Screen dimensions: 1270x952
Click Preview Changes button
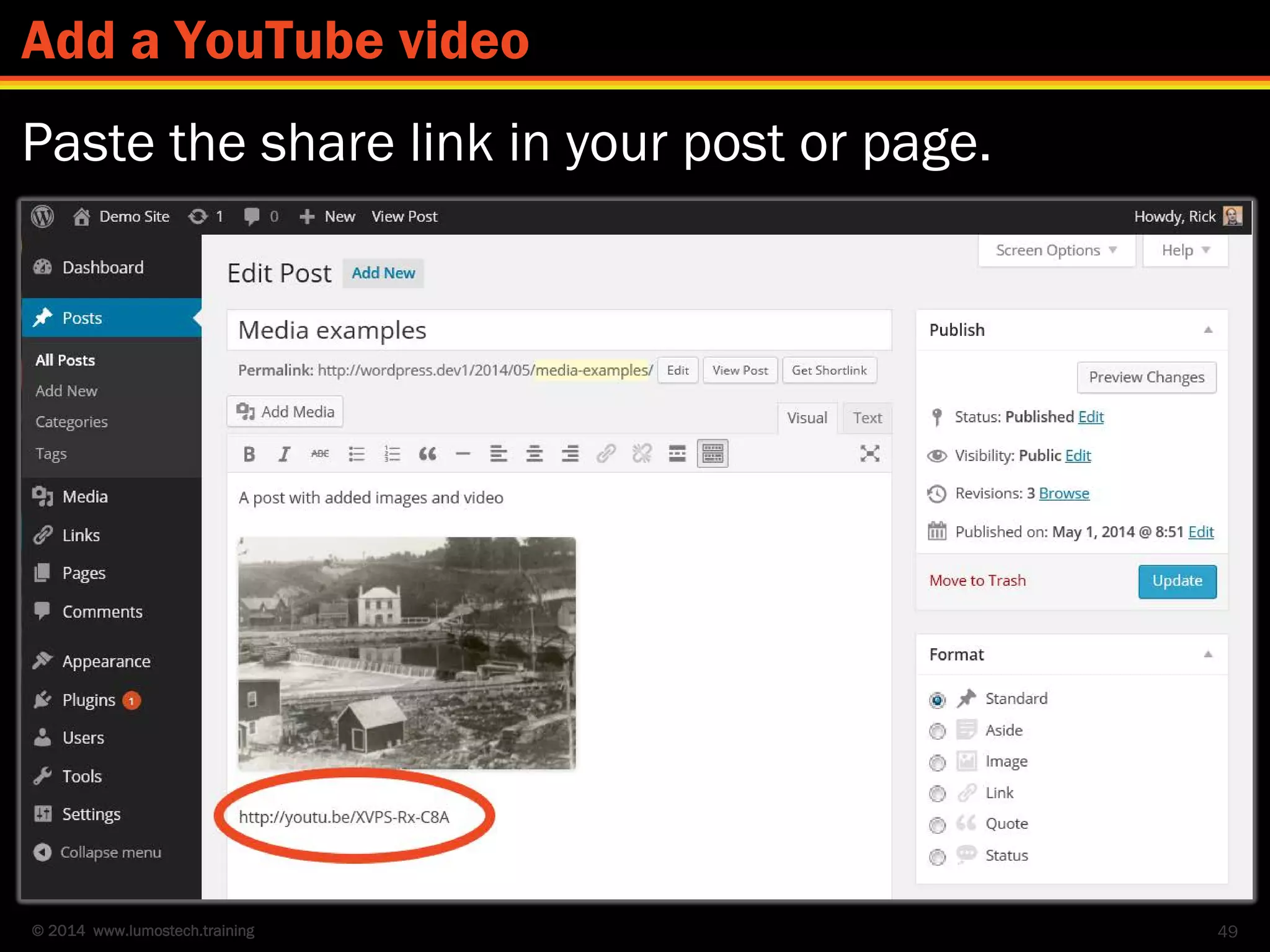(x=1147, y=377)
